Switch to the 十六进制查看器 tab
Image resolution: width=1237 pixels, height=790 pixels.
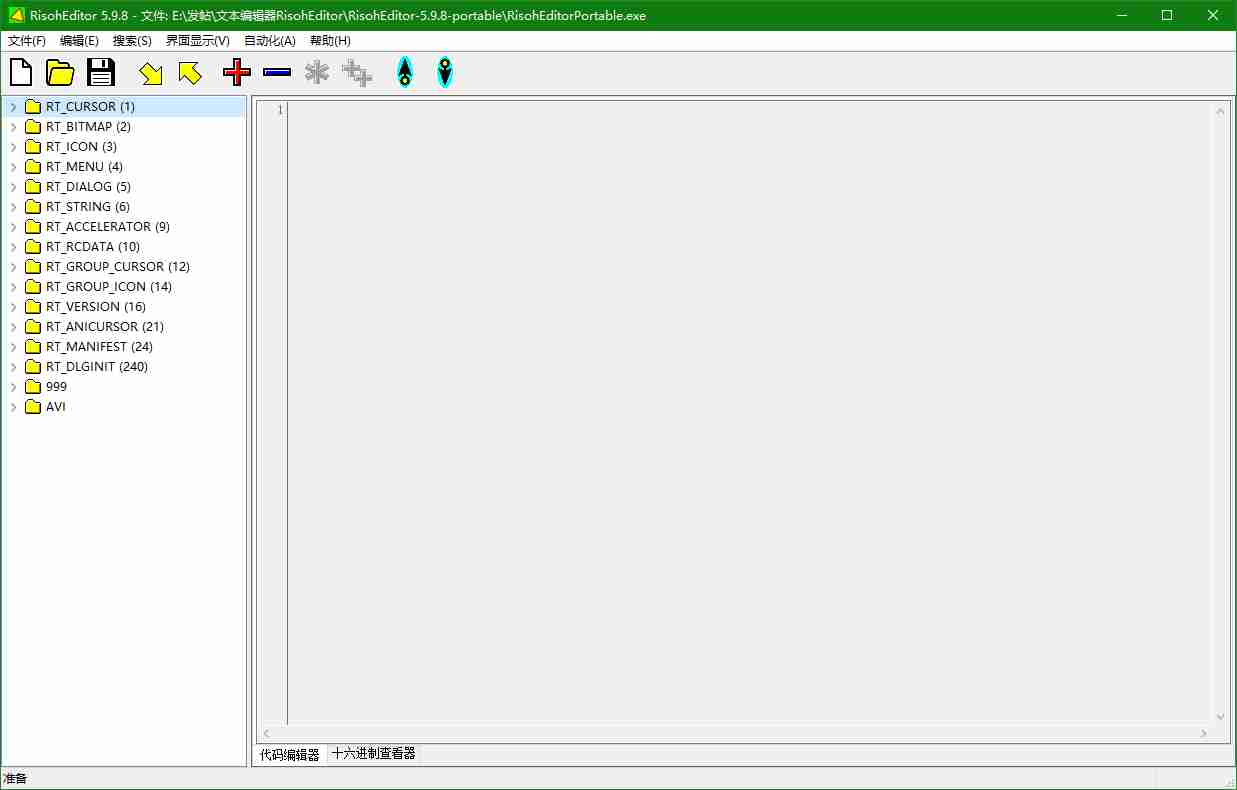[373, 754]
